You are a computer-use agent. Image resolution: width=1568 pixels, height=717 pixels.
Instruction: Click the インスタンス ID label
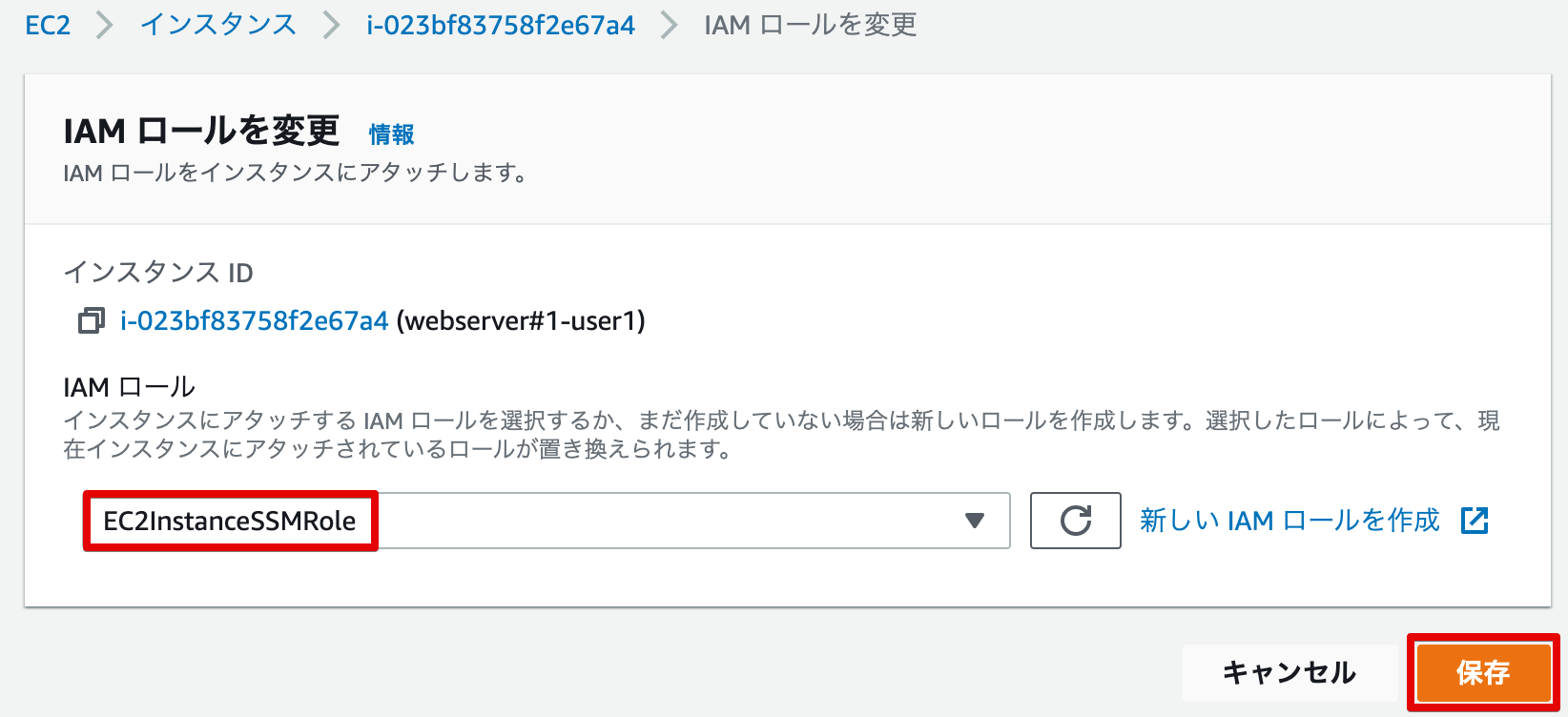click(x=158, y=273)
